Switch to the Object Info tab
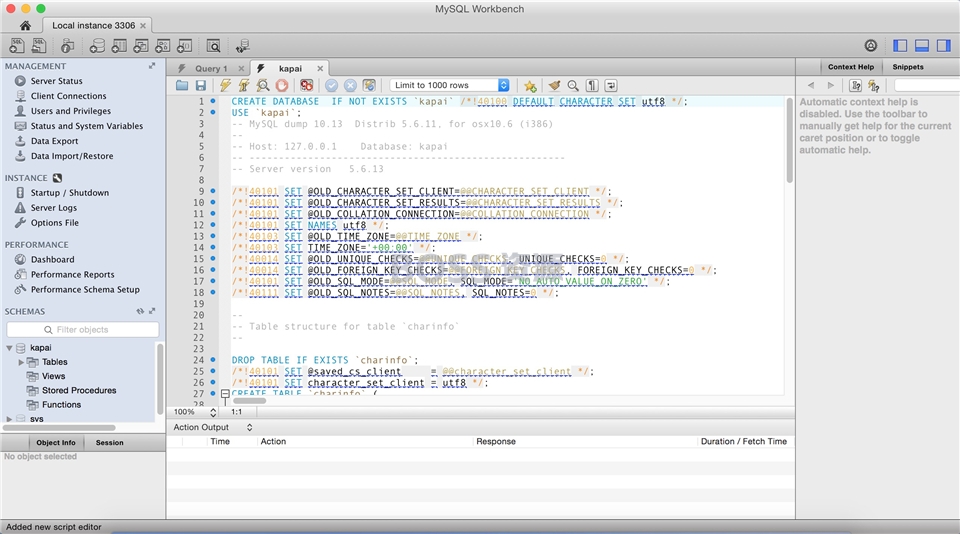This screenshot has height=534, width=960. [56, 442]
